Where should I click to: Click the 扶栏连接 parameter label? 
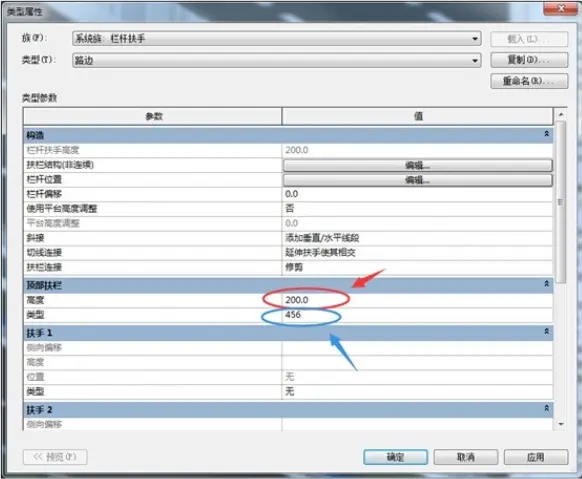pyautogui.click(x=44, y=267)
